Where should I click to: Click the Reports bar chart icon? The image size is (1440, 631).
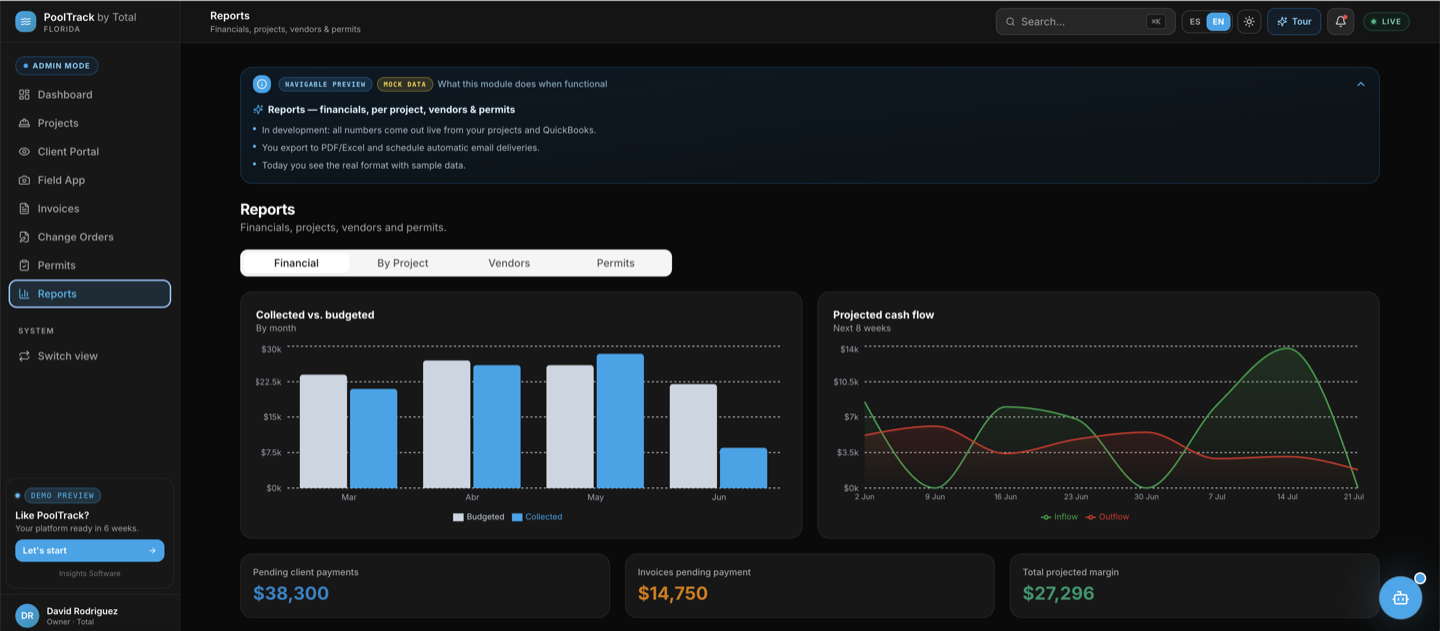[25, 294]
